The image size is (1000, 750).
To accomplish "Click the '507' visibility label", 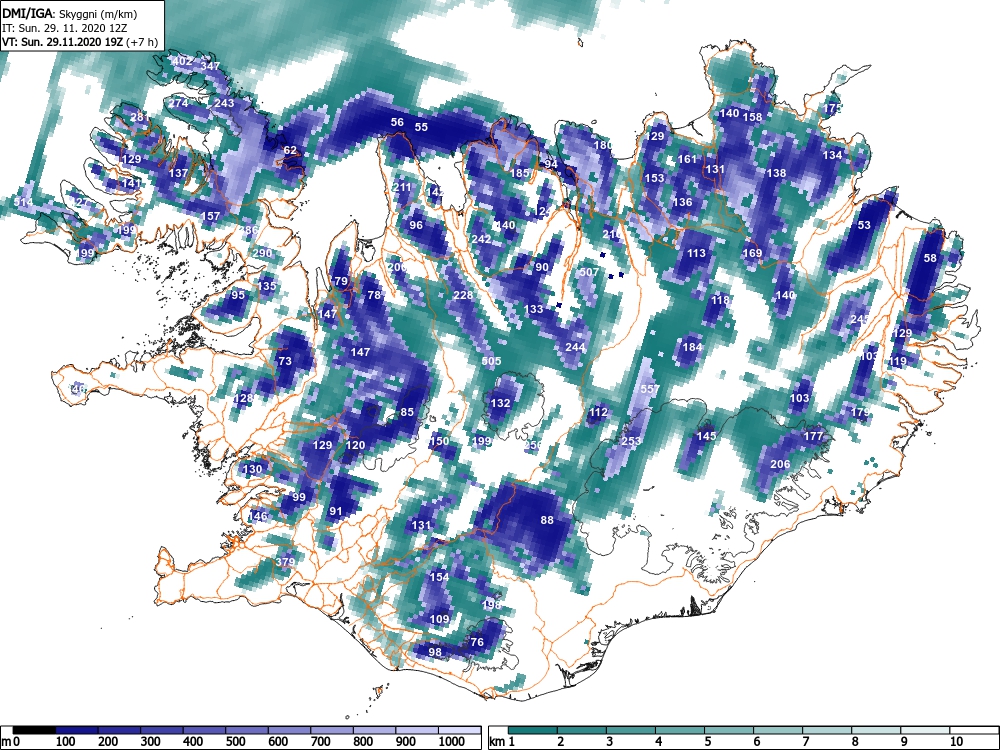I will coord(589,272).
